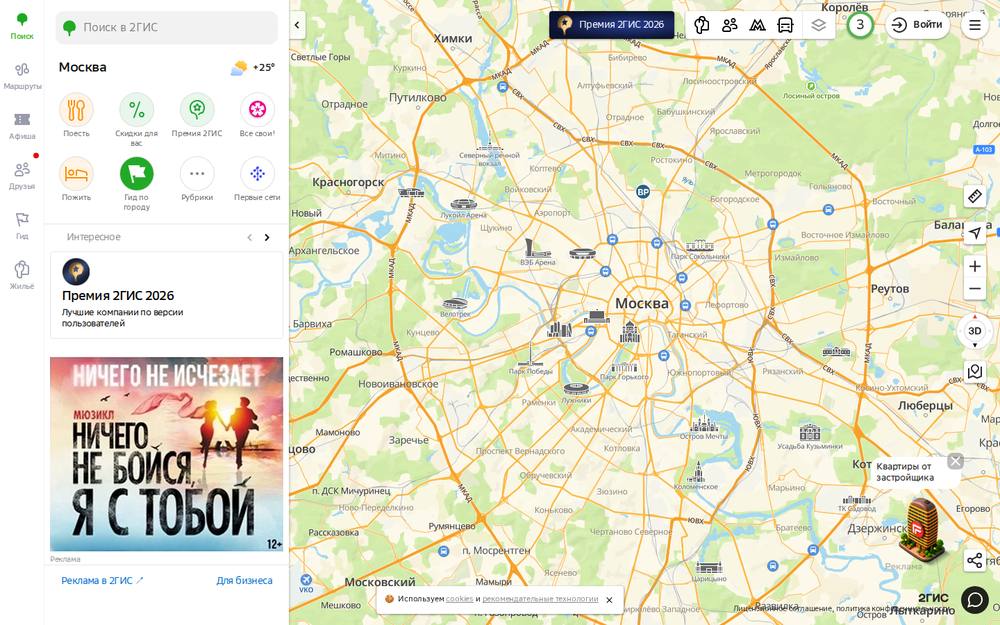Click the my location arrow icon

point(974,233)
